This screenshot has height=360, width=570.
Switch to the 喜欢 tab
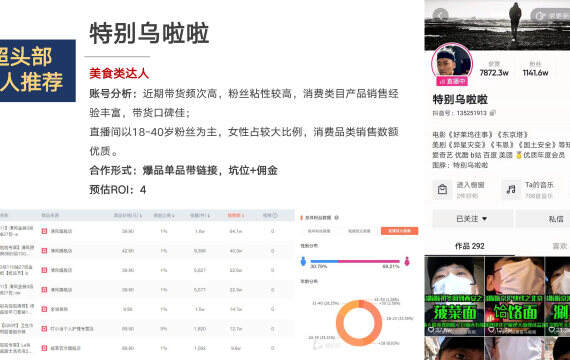coord(559,246)
